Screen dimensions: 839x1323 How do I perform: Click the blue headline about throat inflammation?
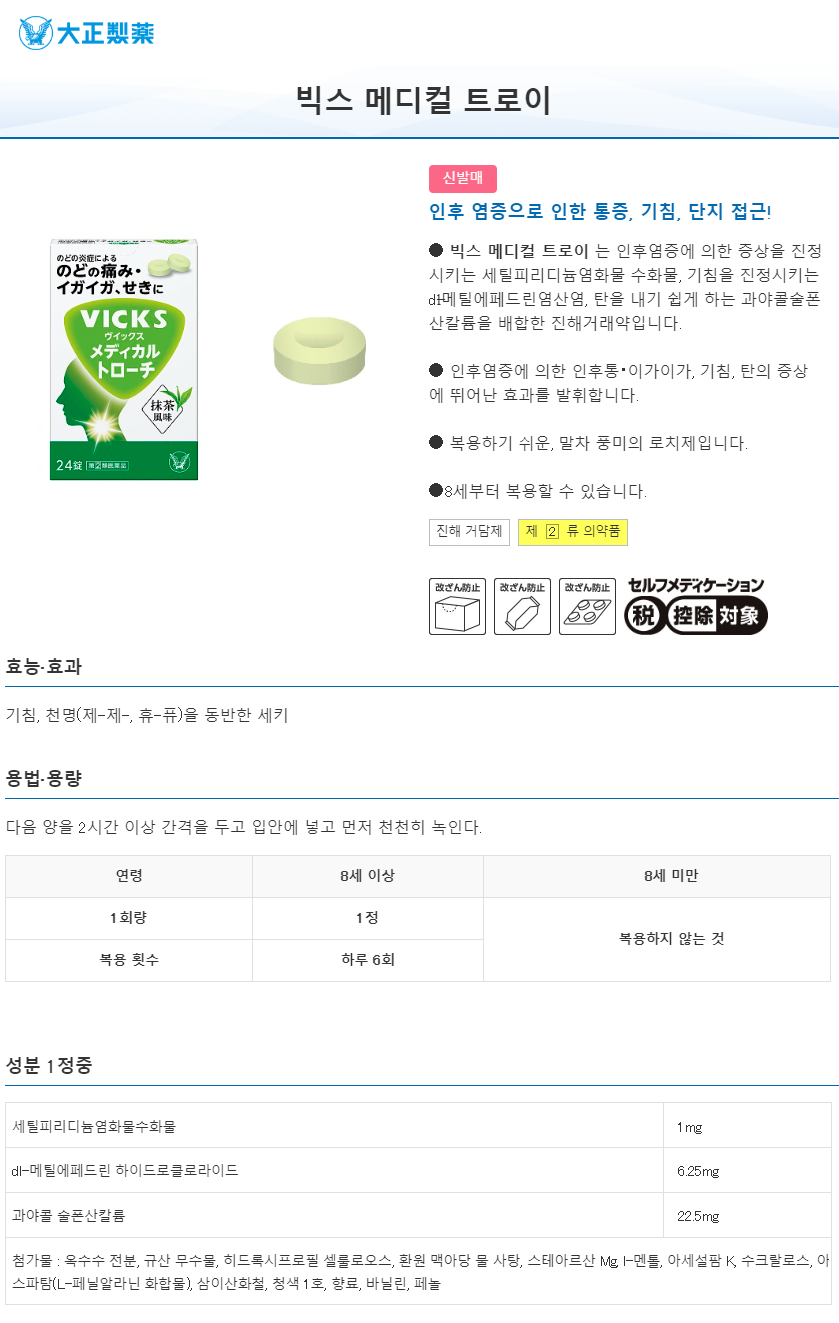tap(600, 211)
